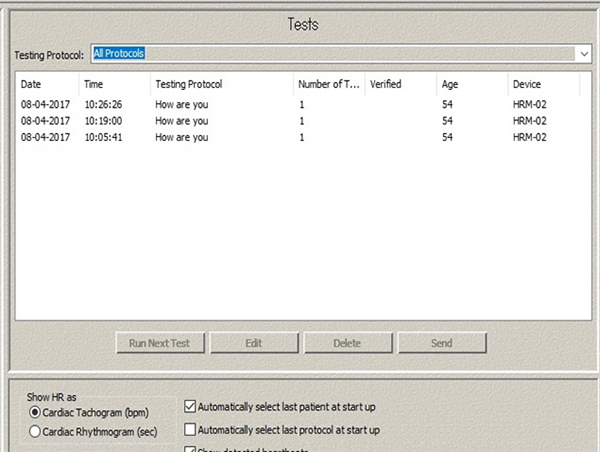600x452 pixels.
Task: Open the Testing Protocol dropdown
Action: tap(582, 53)
